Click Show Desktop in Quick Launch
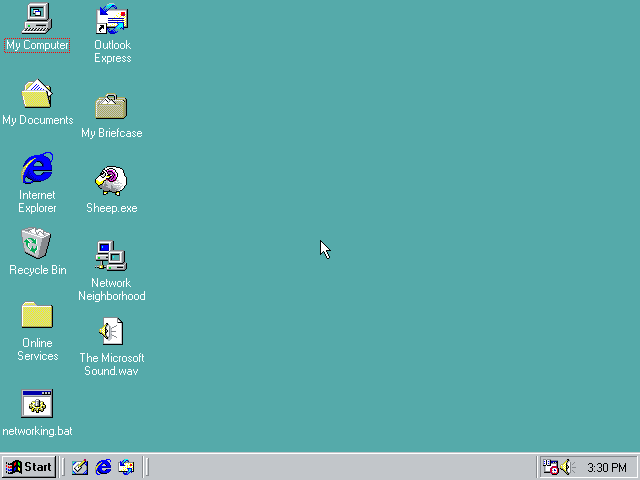 80,467
